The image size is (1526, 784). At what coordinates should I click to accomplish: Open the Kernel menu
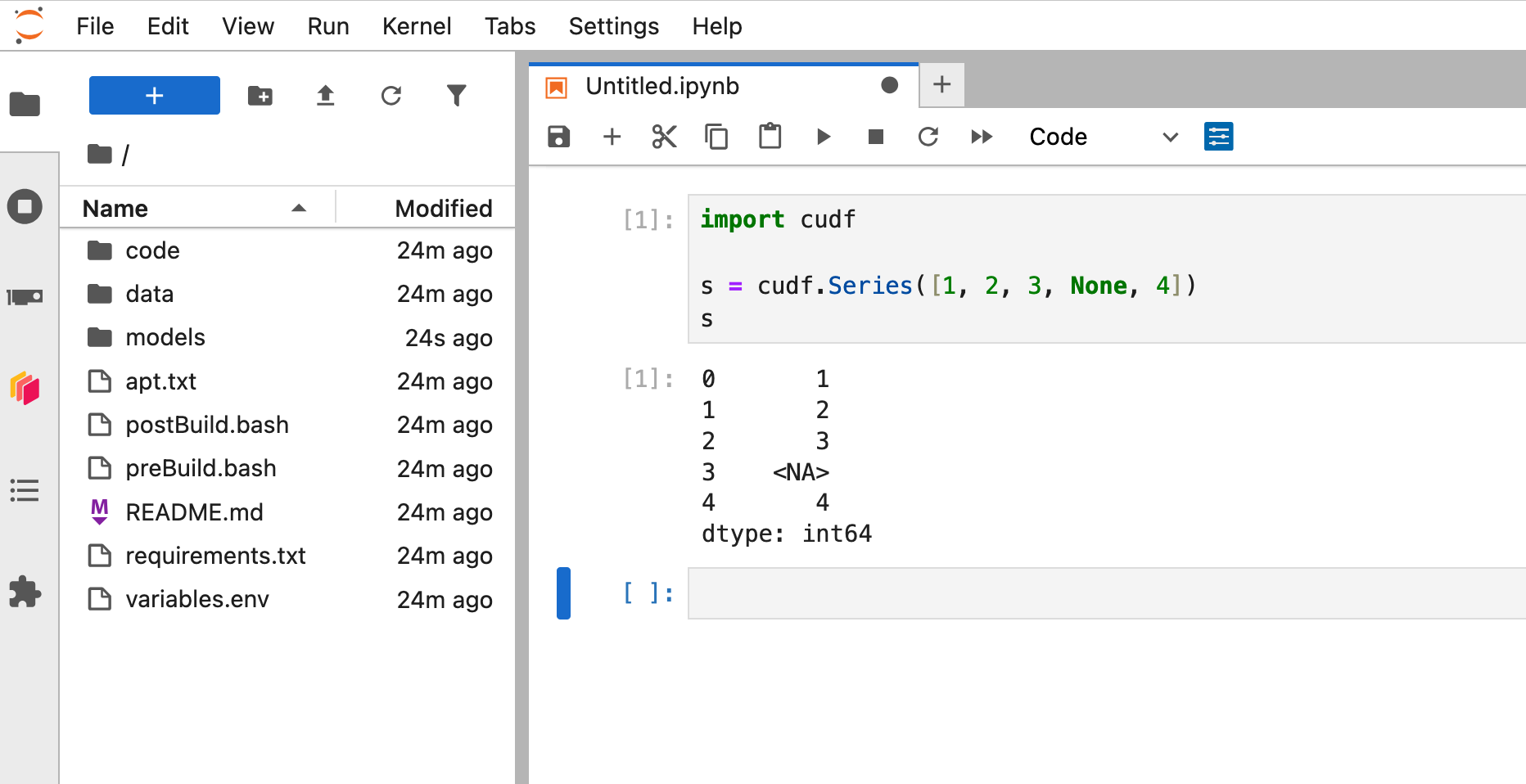(x=417, y=25)
